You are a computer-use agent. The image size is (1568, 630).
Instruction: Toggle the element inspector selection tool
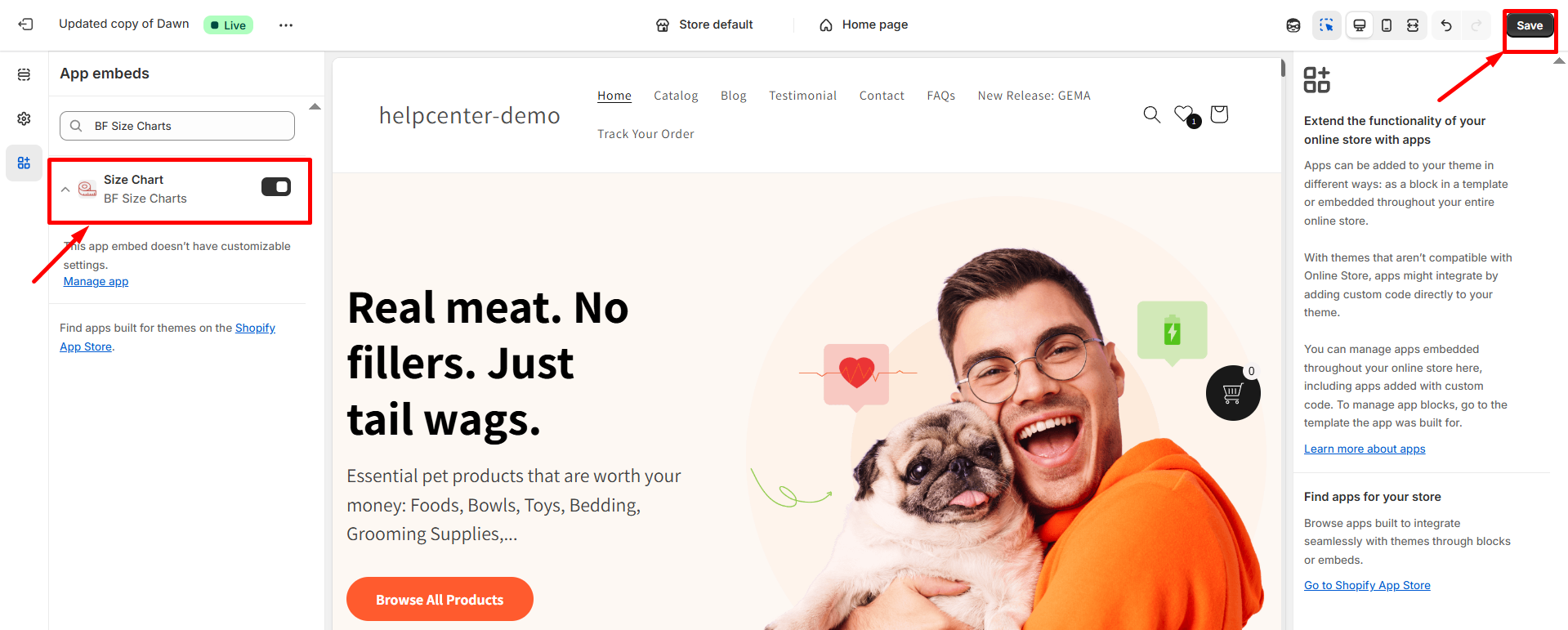pyautogui.click(x=1326, y=25)
